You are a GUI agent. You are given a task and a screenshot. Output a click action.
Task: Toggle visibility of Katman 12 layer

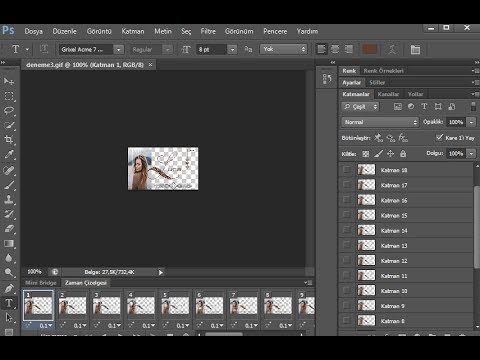(347, 260)
